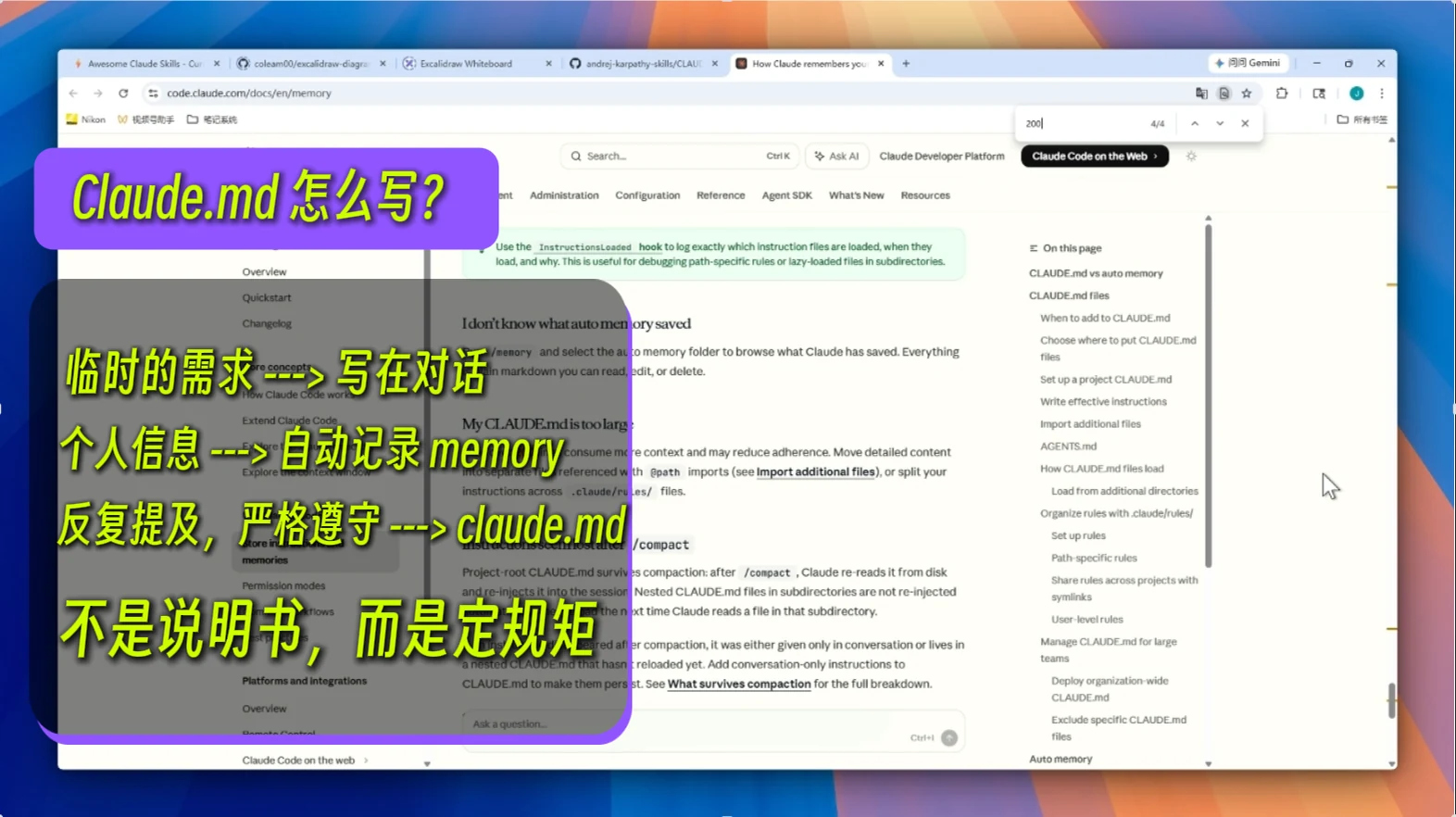
Task: Click the sidebar scroll down arrow
Action: click(427, 764)
